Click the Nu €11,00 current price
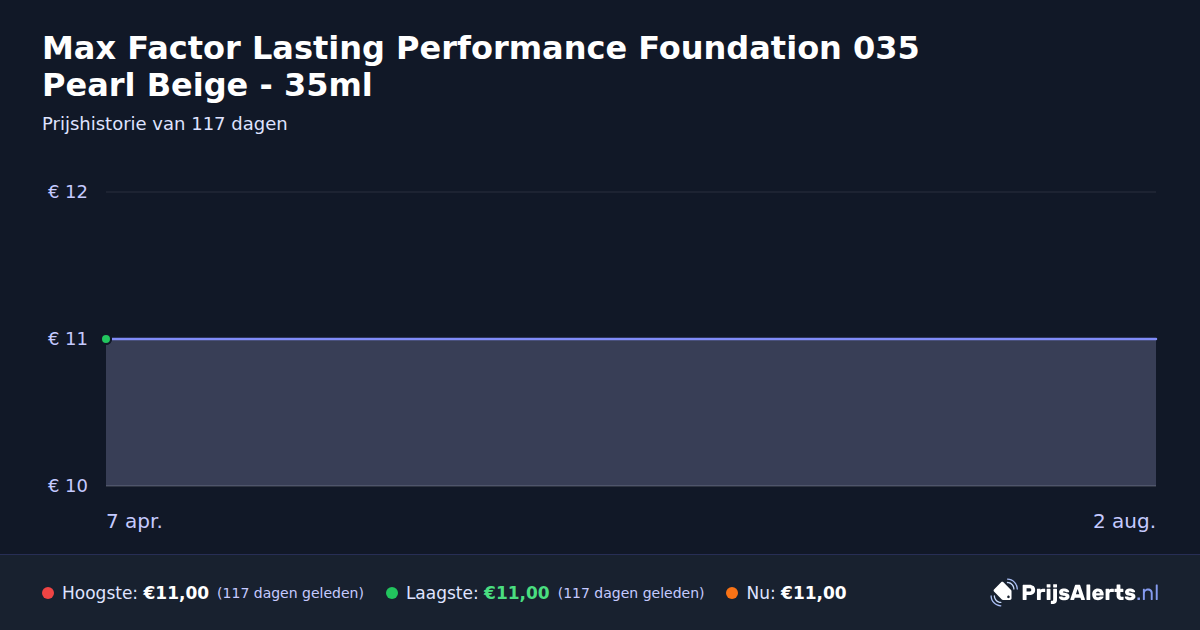The height and width of the screenshot is (630, 1200). pos(813,593)
